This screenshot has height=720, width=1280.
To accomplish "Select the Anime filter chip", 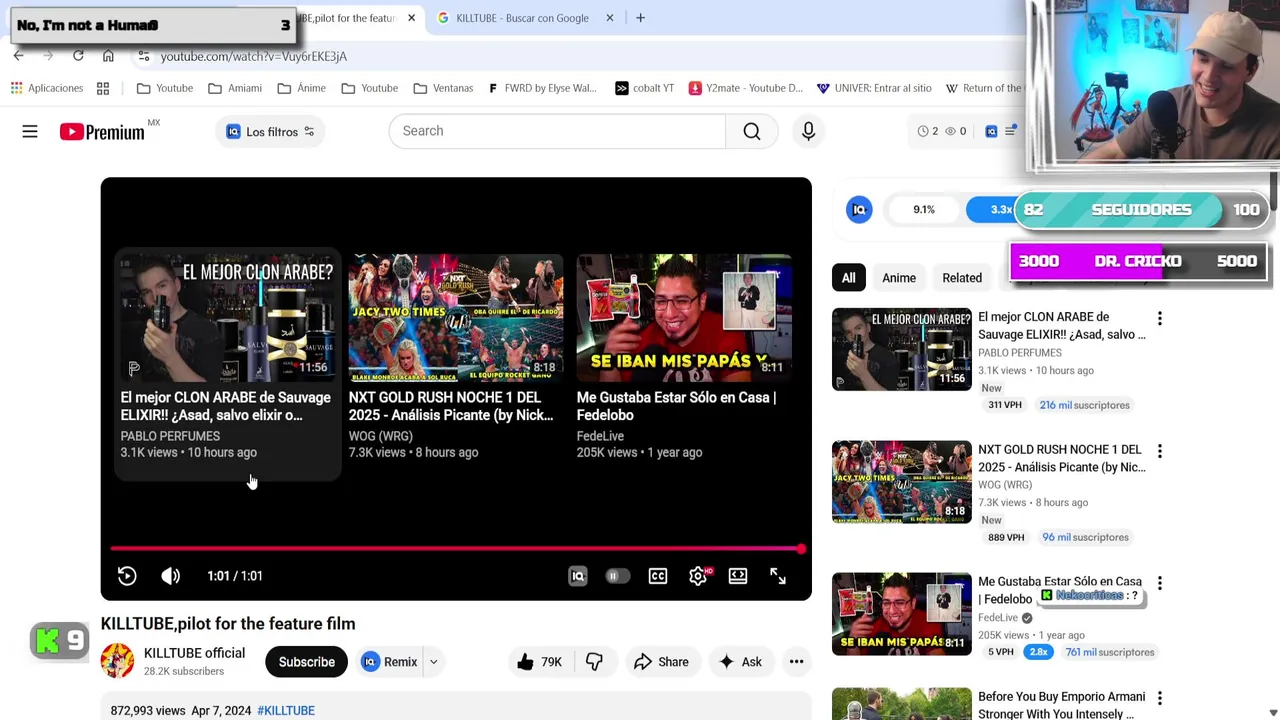I will click(899, 278).
